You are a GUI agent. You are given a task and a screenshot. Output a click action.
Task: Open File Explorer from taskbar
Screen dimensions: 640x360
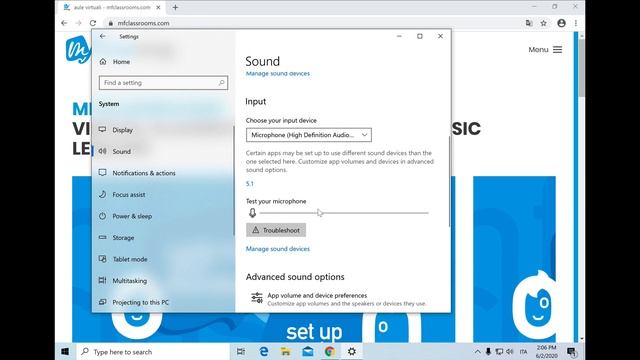click(286, 351)
